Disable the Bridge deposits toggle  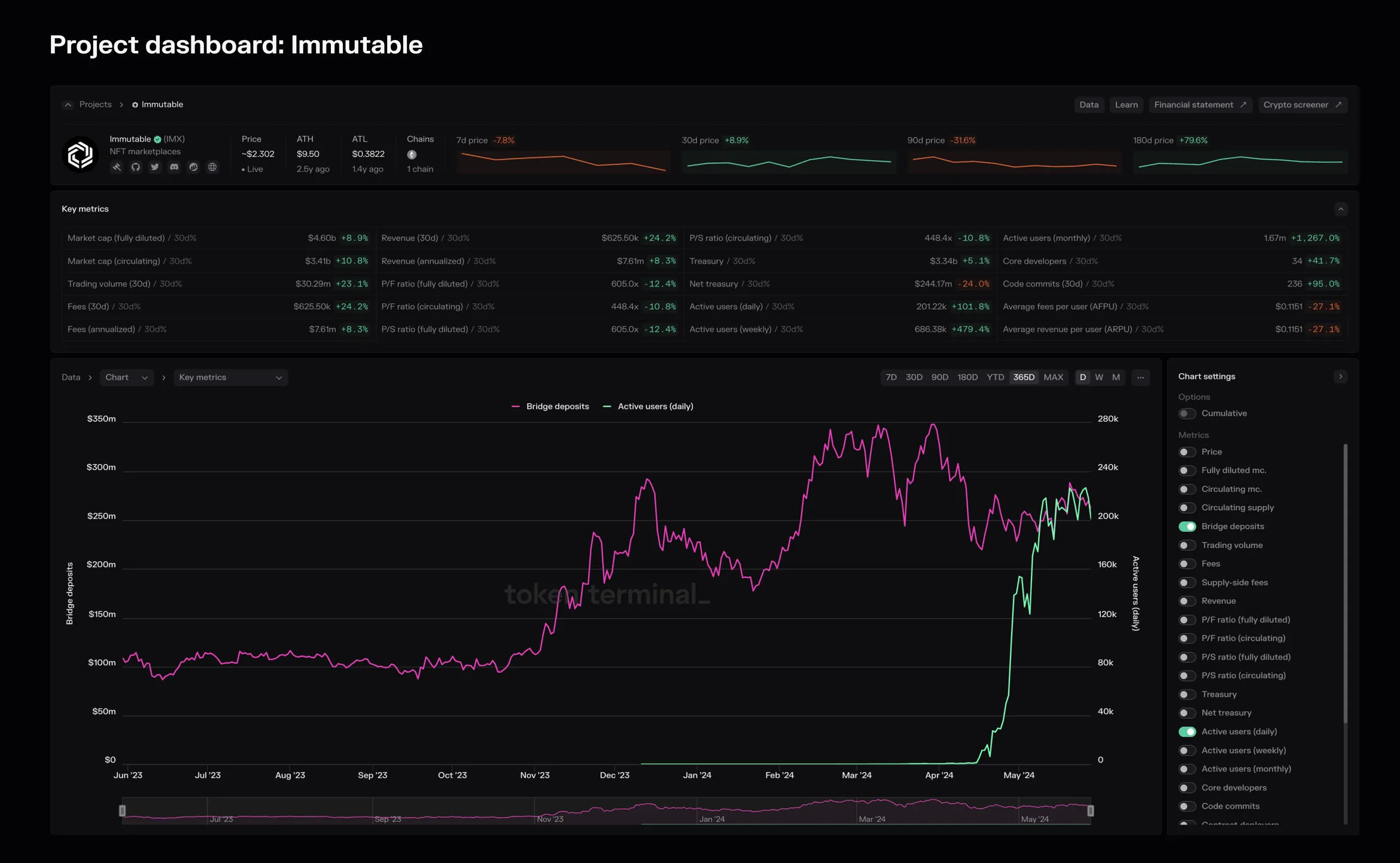[x=1187, y=527]
